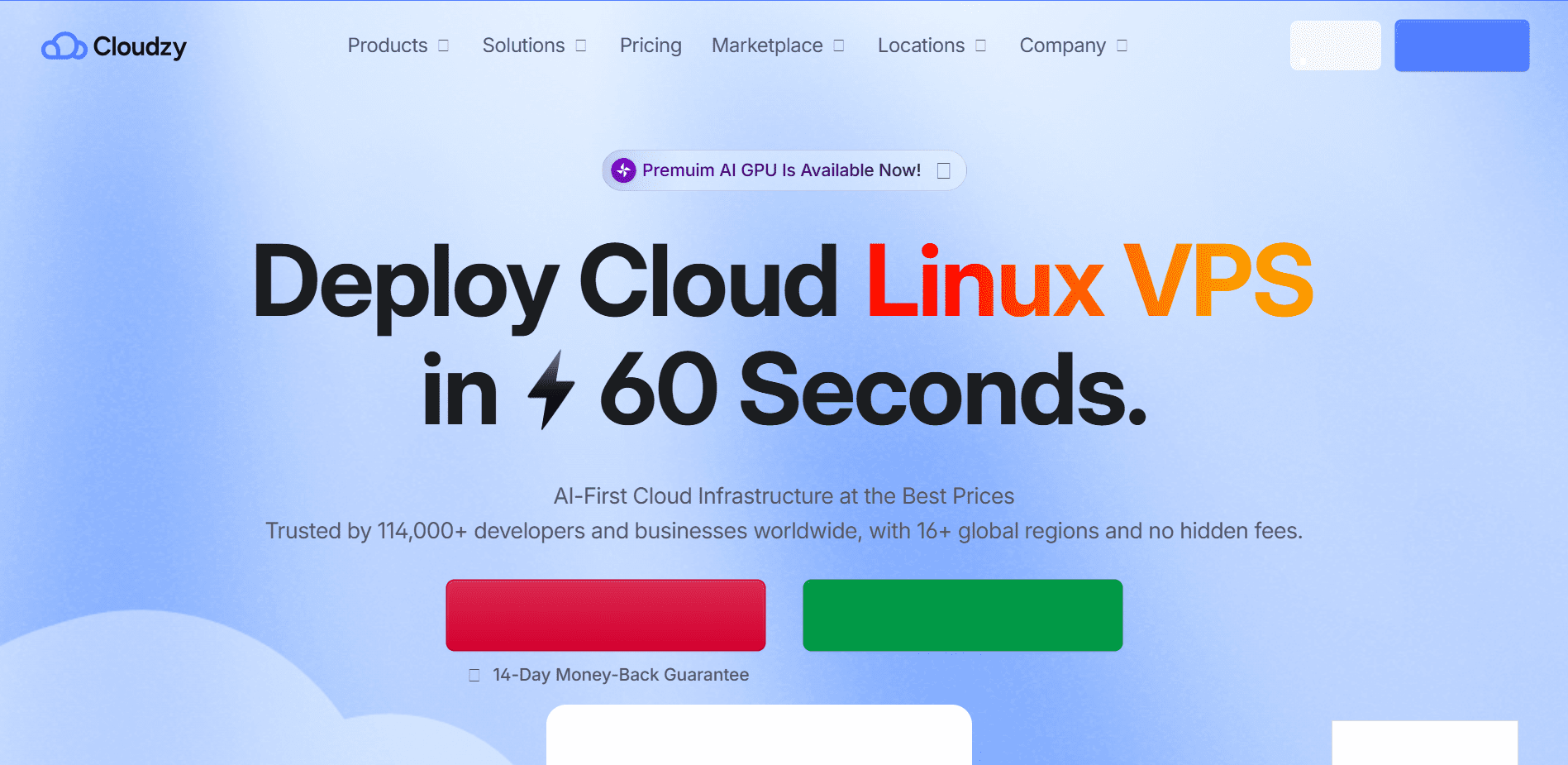Open the Locations dropdown chevron
Viewport: 1568px width, 765px height.
981,45
